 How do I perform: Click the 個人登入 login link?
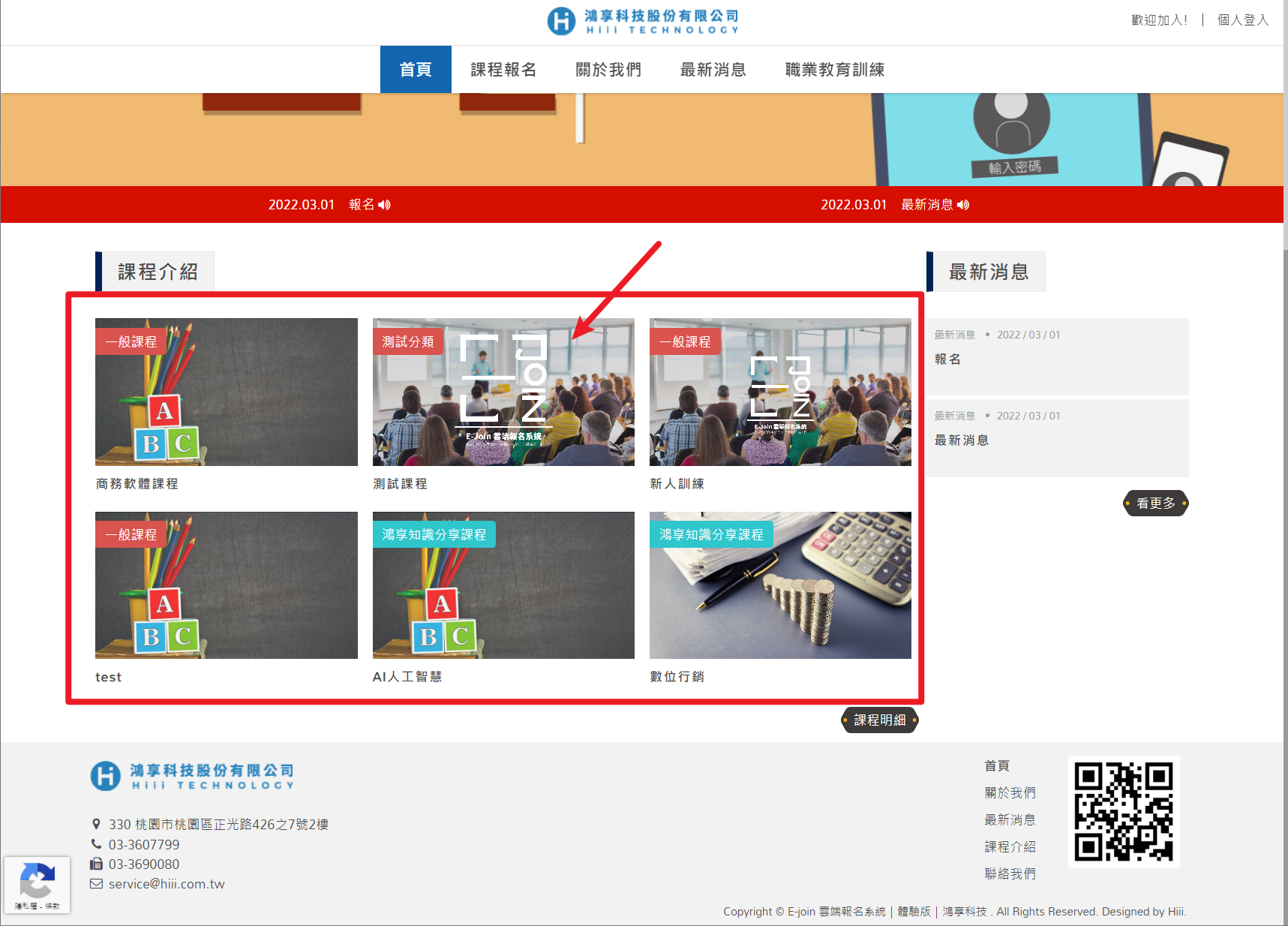[x=1242, y=20]
